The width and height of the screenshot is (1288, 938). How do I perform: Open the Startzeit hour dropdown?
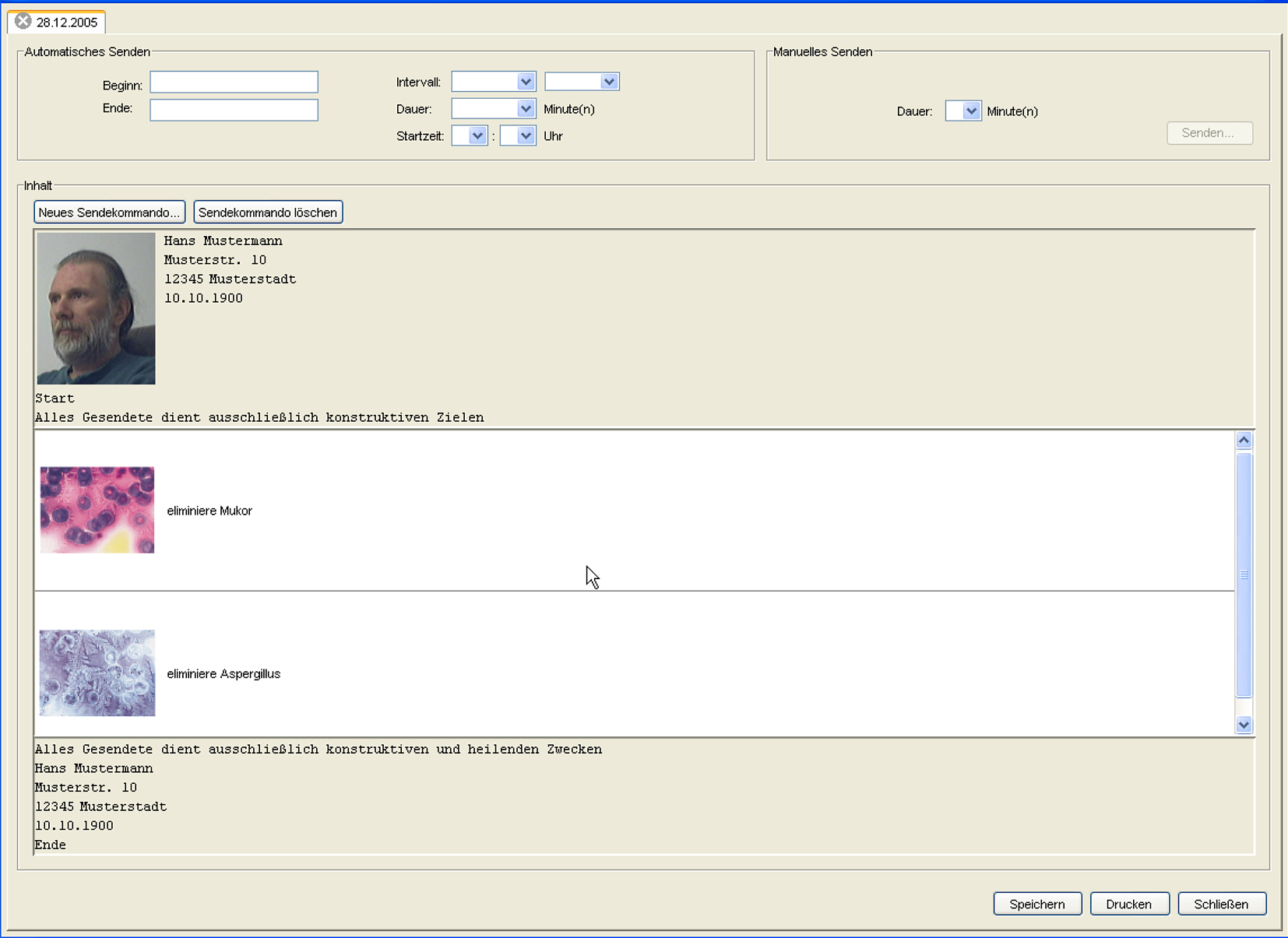tap(470, 136)
